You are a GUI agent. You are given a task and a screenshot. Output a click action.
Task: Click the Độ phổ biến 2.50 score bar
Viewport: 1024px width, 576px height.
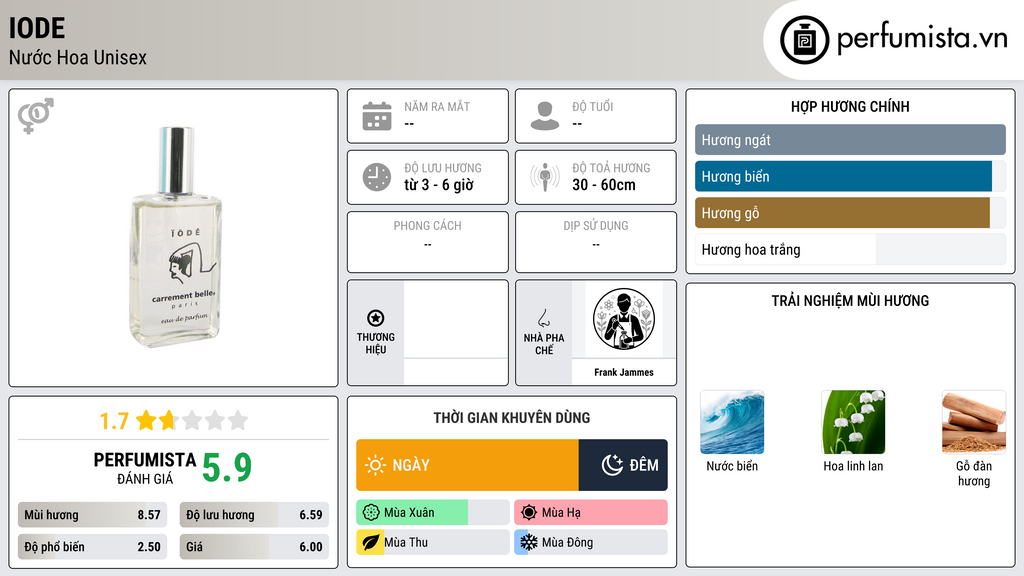click(x=93, y=547)
